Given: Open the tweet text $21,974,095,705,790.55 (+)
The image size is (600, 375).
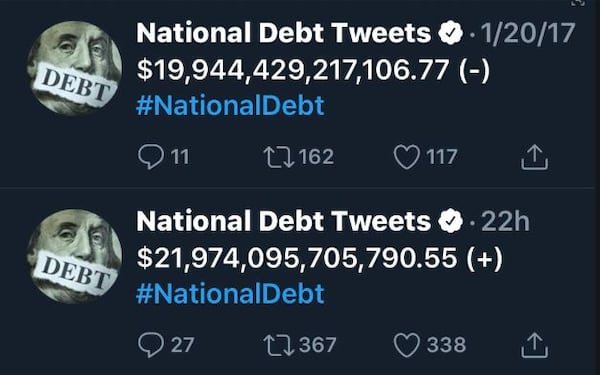Looking at the screenshot, I should (x=320, y=258).
